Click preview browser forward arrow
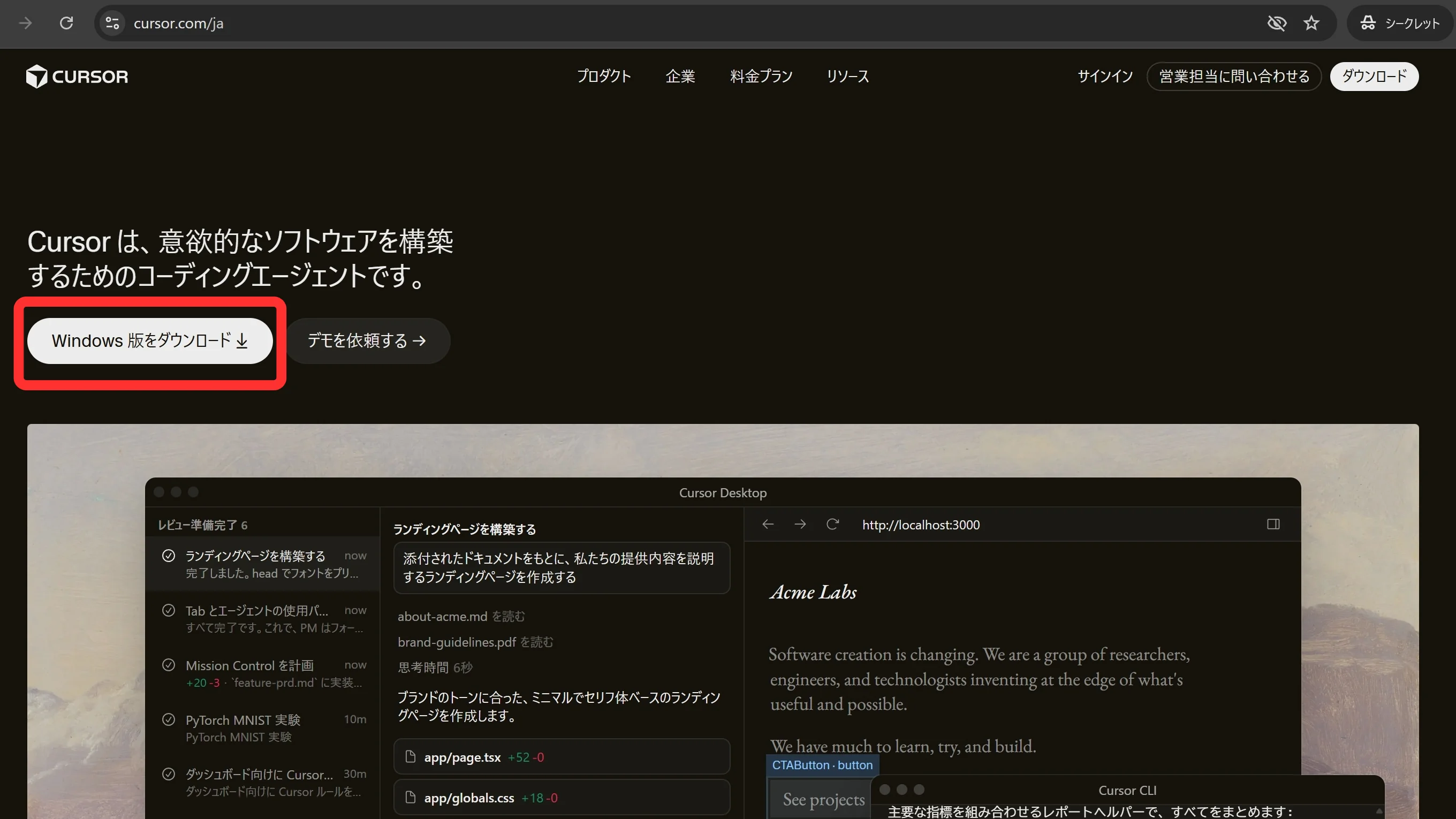 click(800, 525)
